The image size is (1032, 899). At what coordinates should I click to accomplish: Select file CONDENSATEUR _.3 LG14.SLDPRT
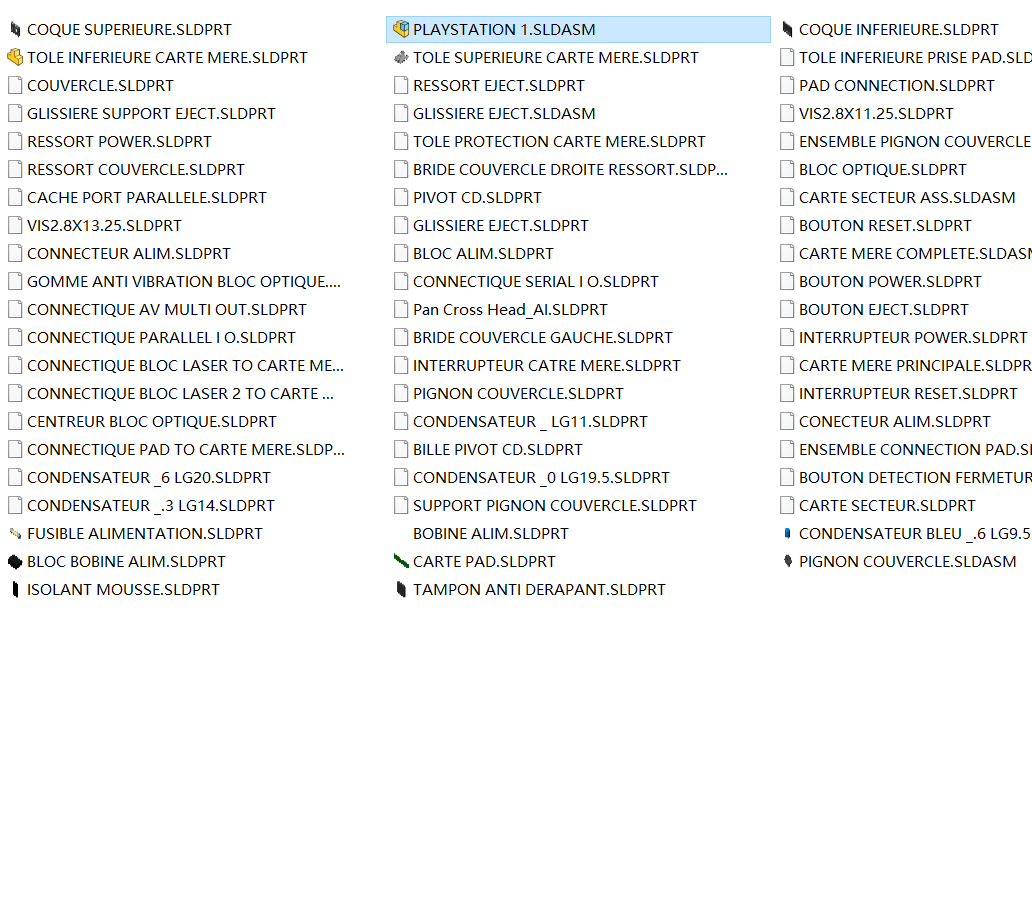(x=151, y=505)
